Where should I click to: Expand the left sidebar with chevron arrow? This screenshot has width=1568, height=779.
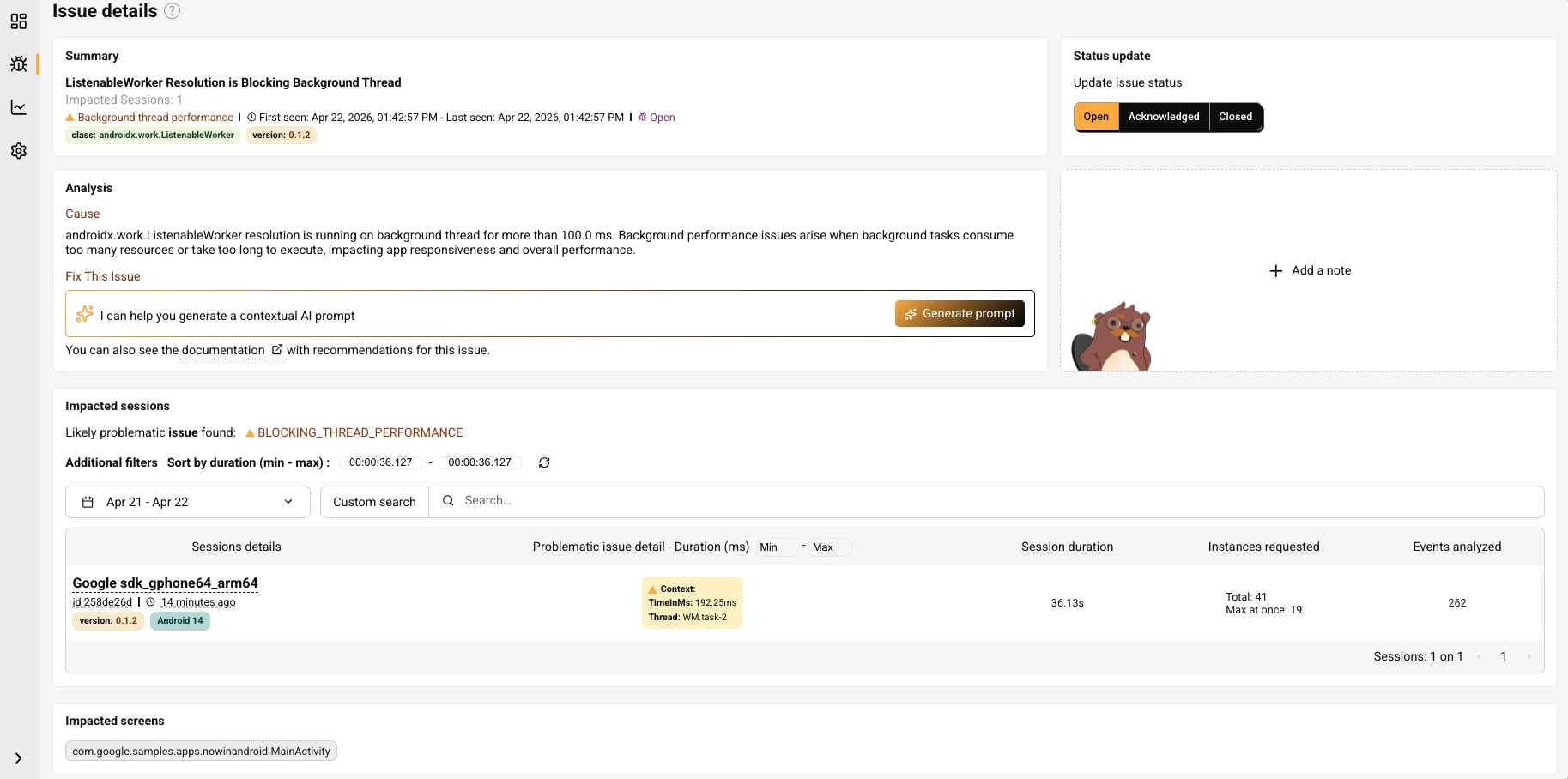point(18,758)
